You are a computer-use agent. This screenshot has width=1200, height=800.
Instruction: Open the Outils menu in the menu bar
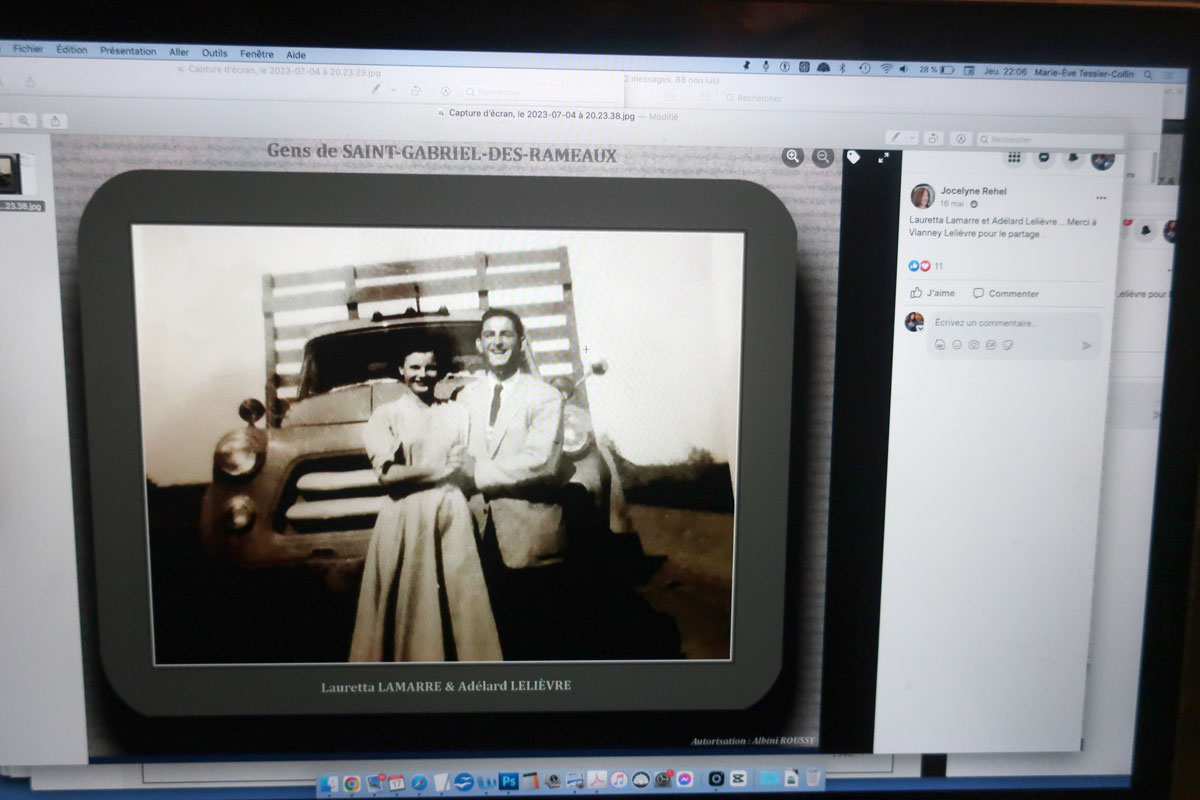[x=214, y=52]
